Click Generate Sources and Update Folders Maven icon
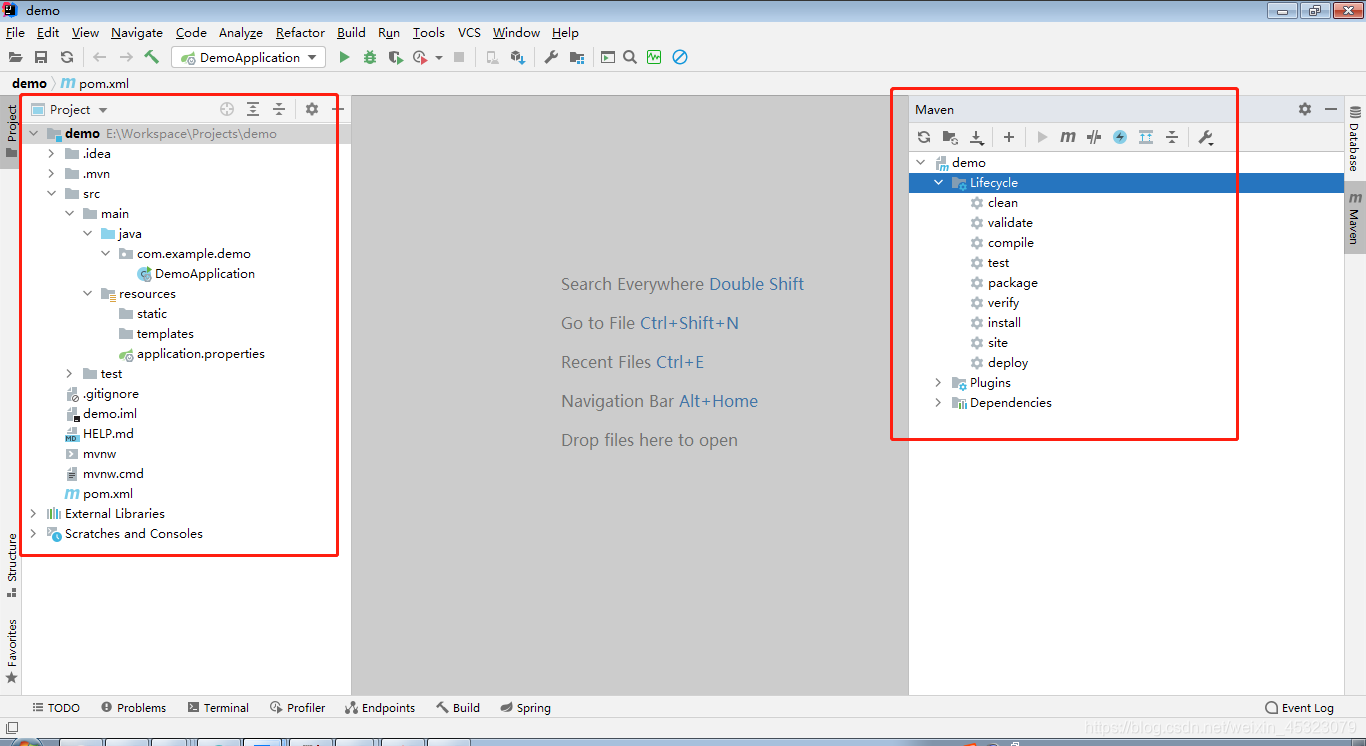Screen dimensions: 1366x746 point(950,137)
